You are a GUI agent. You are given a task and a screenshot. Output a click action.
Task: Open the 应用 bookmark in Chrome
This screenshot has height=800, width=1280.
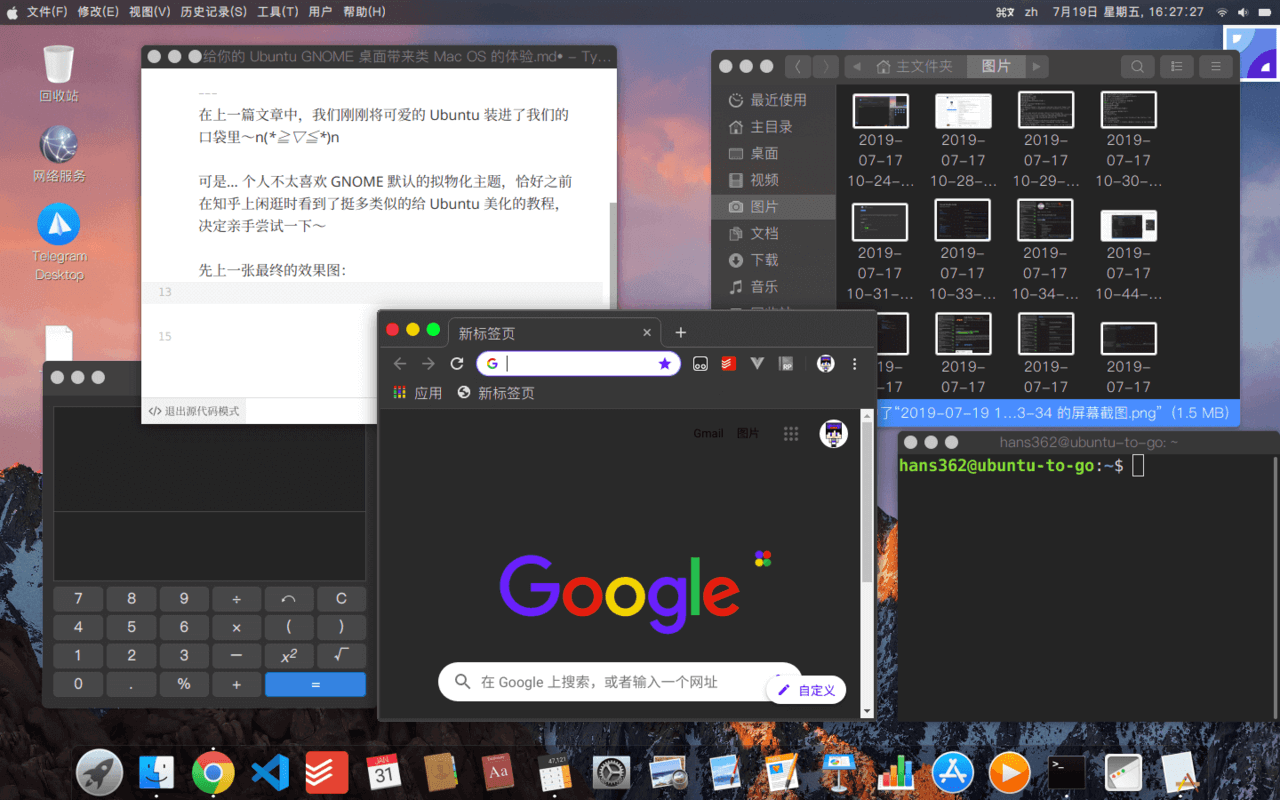[417, 393]
